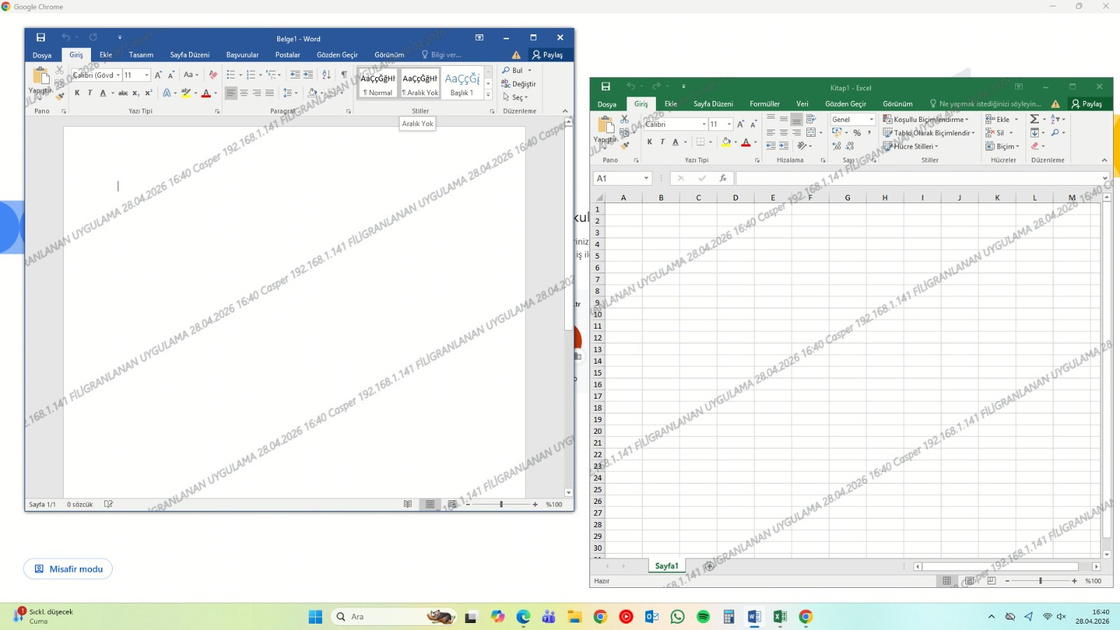Switch to the Veri tab in Excel
Viewport: 1120px width, 630px height.
pyautogui.click(x=802, y=104)
